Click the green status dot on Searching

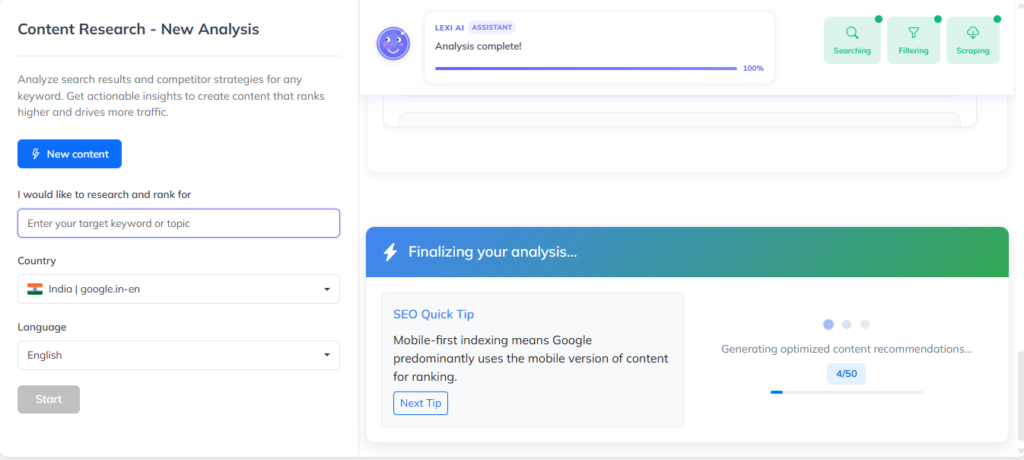877,19
